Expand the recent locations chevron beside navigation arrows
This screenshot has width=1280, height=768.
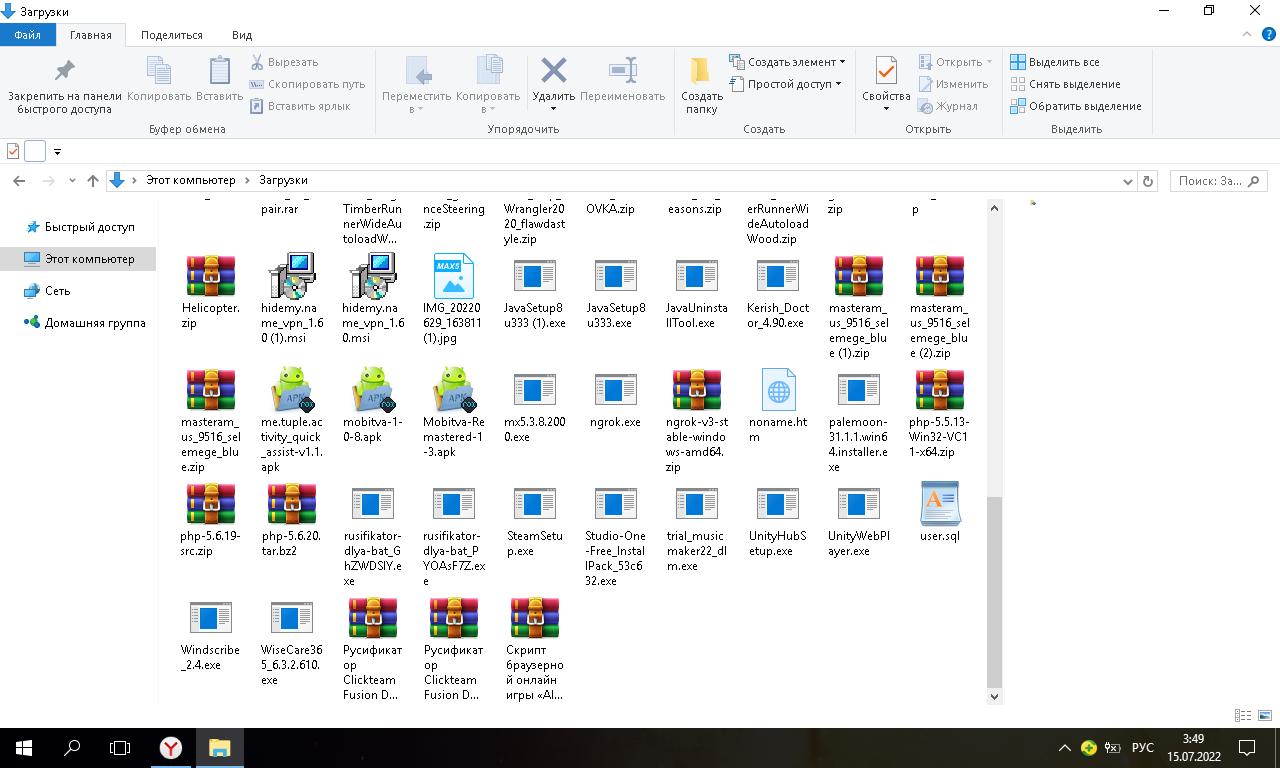pos(72,181)
